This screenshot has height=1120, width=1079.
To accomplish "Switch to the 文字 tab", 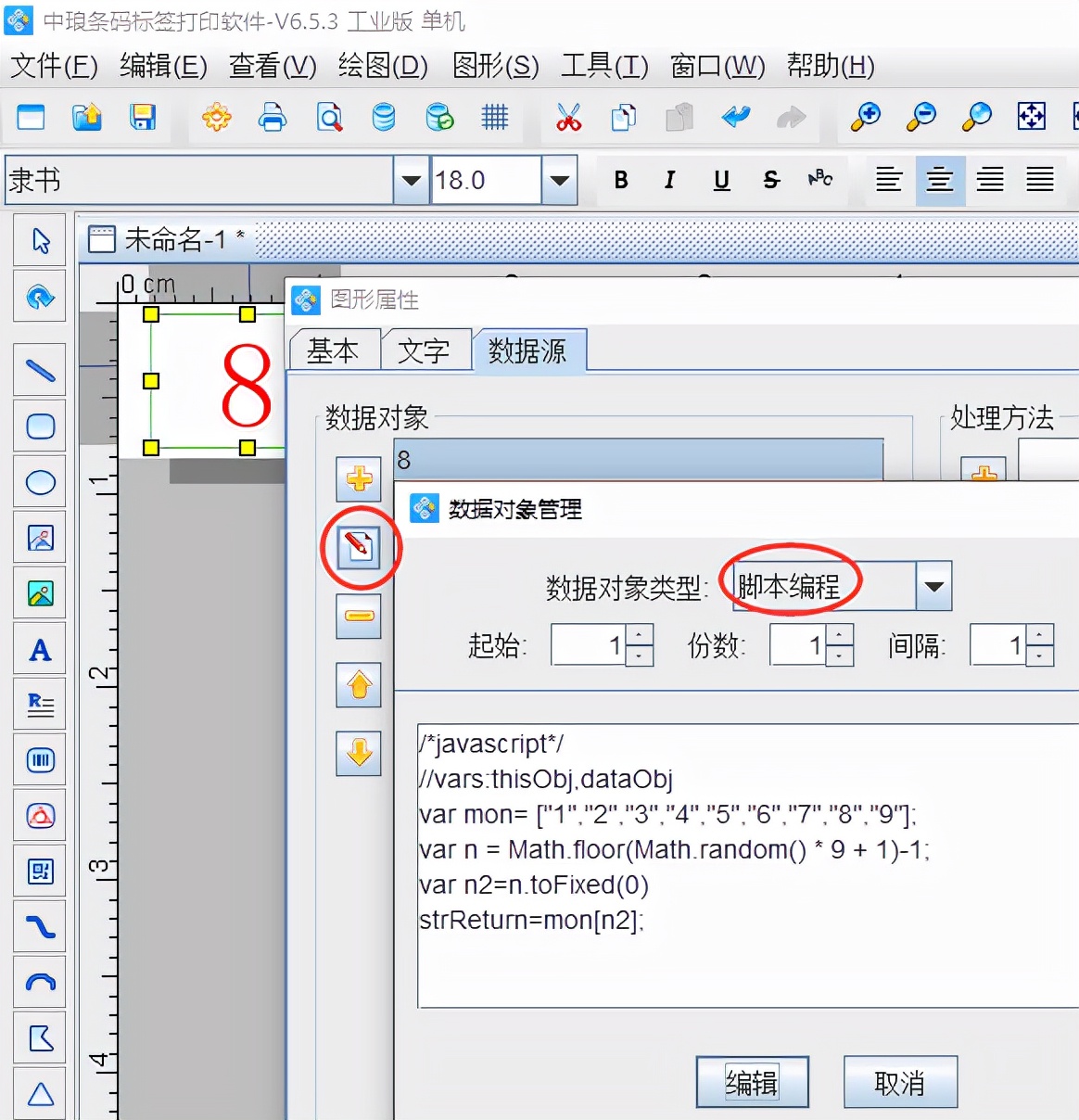I will [426, 350].
